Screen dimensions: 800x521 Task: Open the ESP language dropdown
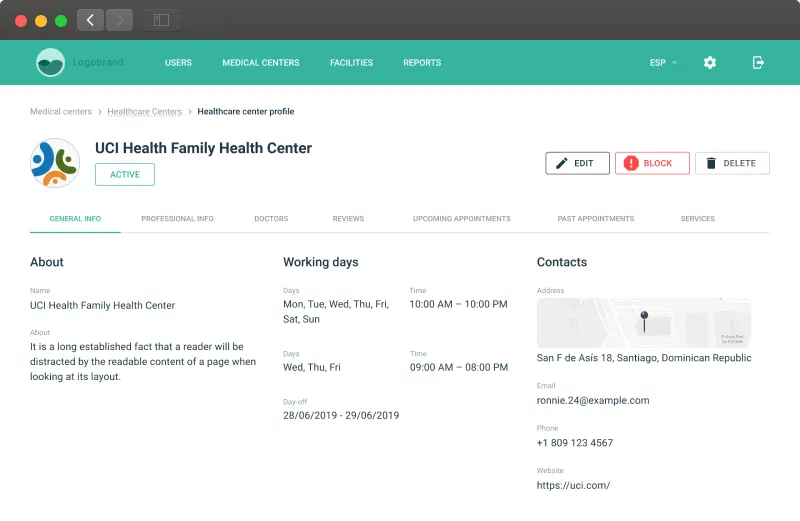(x=663, y=62)
